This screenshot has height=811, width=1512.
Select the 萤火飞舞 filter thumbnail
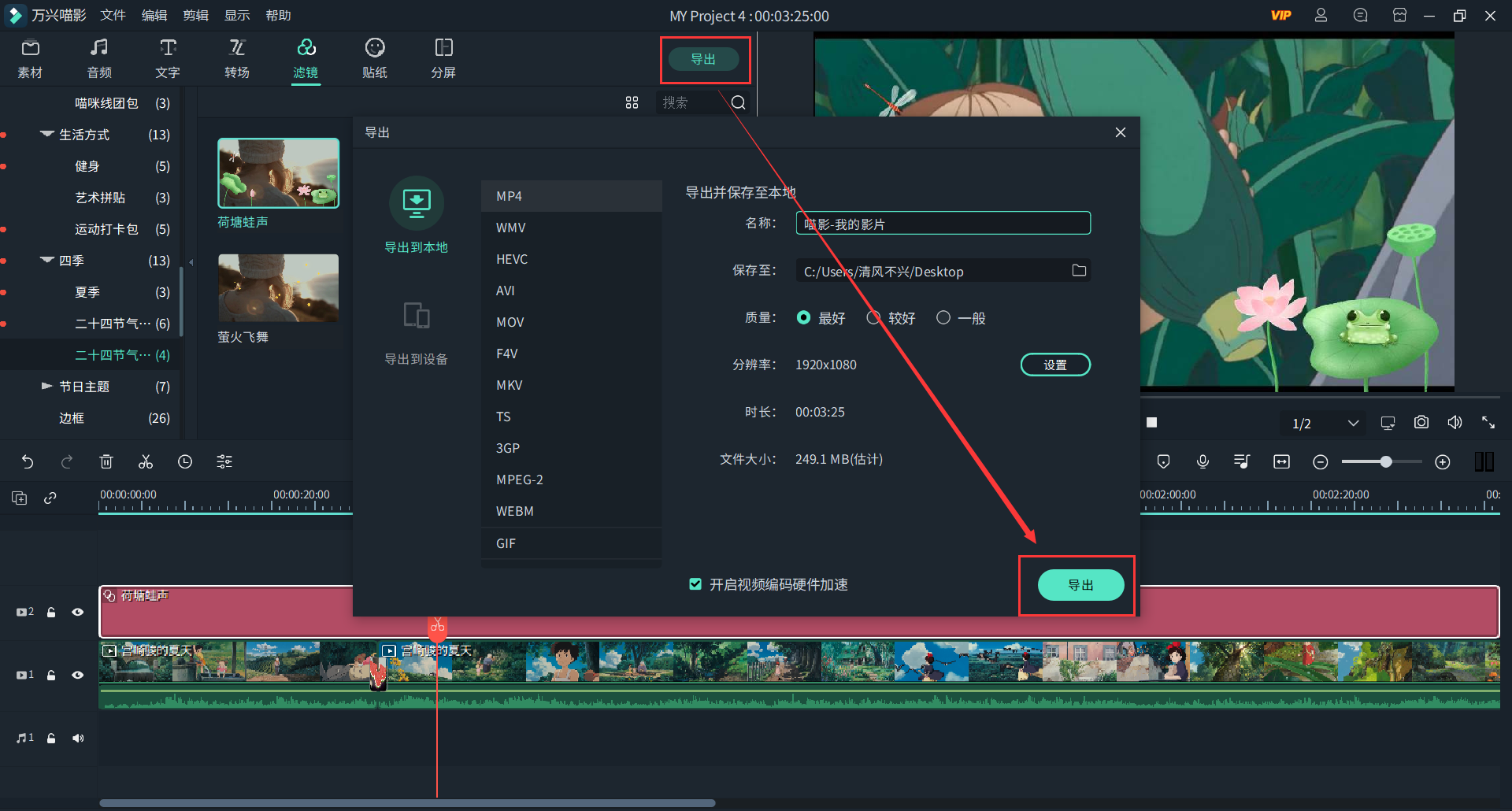[277, 287]
